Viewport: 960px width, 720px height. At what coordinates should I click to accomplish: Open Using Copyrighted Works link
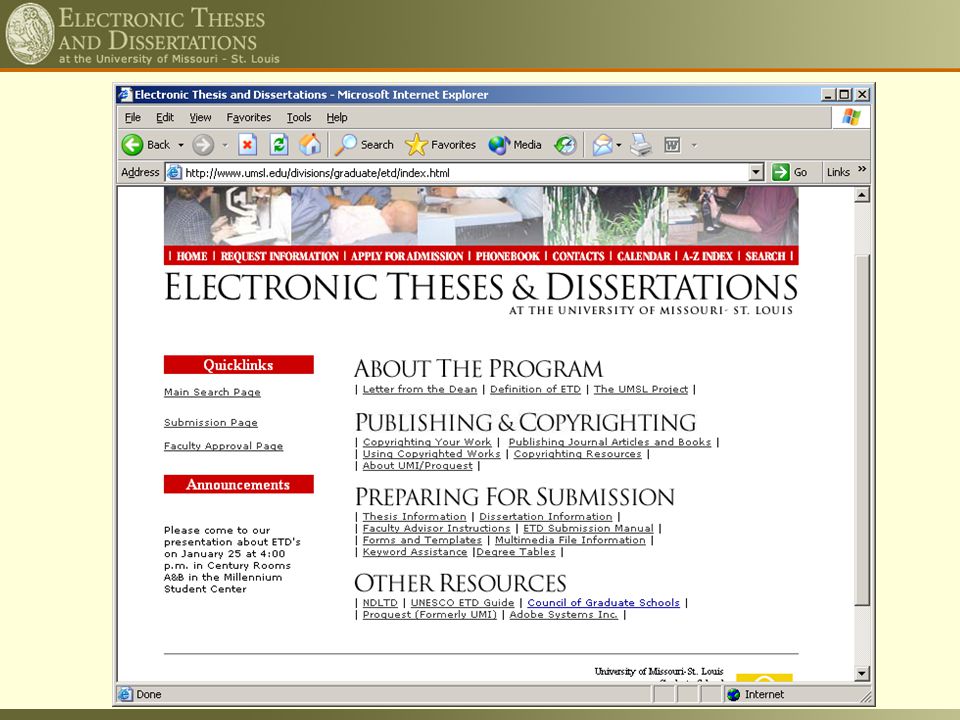click(431, 454)
